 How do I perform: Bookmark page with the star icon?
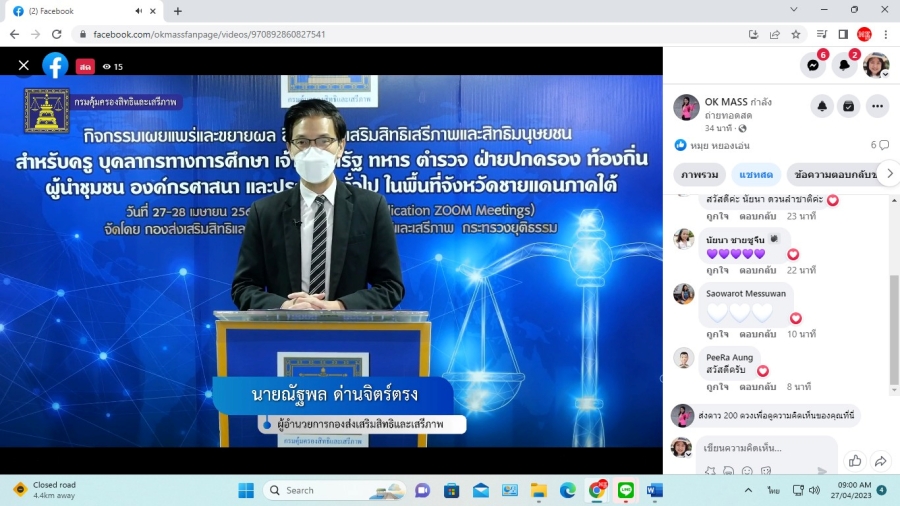pyautogui.click(x=796, y=34)
